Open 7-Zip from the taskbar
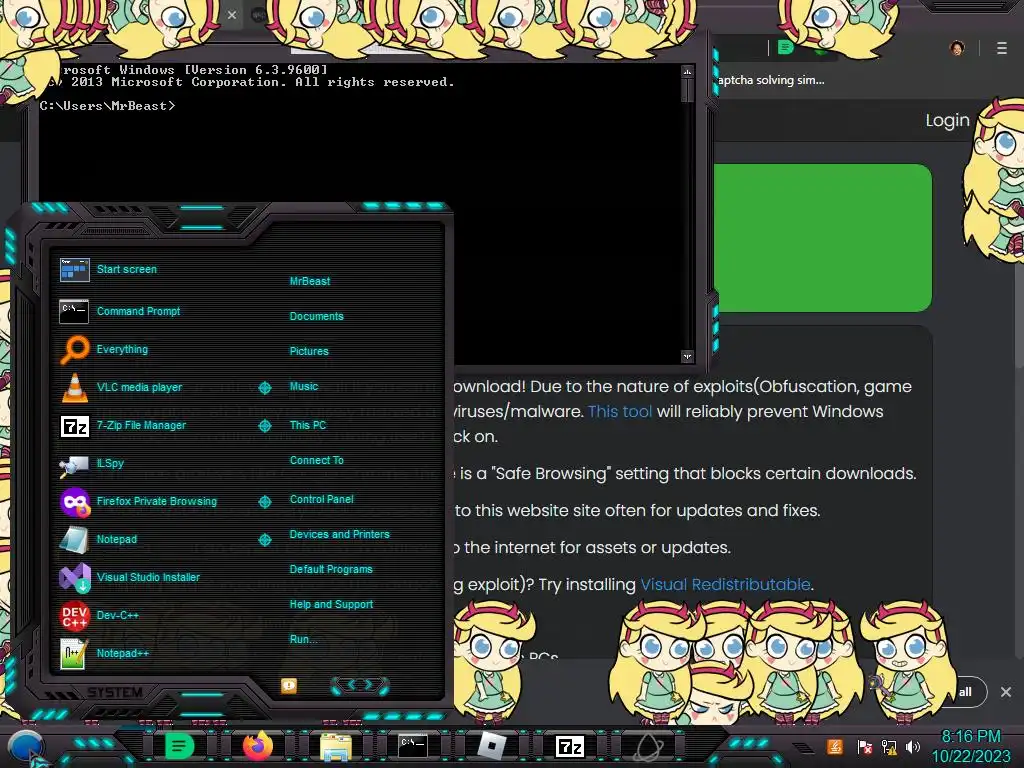 tap(569, 746)
